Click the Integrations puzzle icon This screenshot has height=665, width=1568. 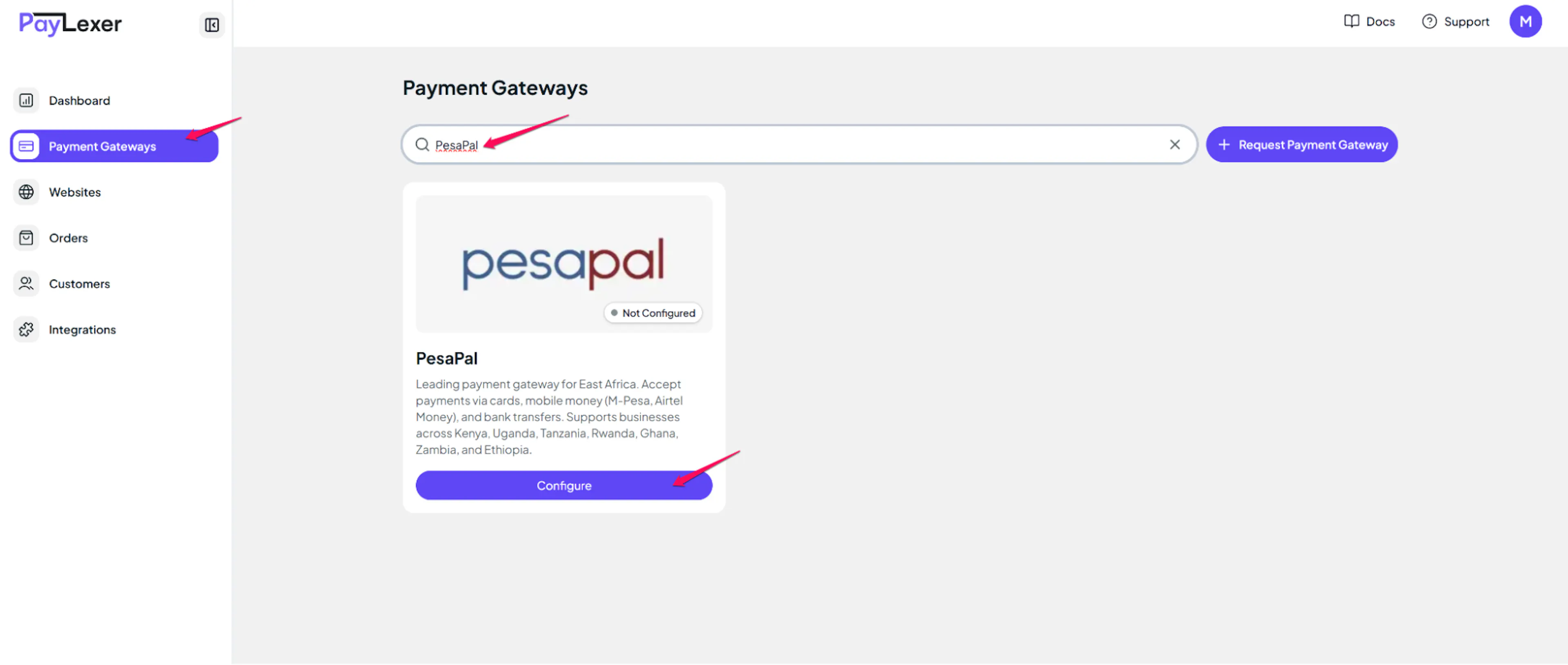click(x=26, y=330)
